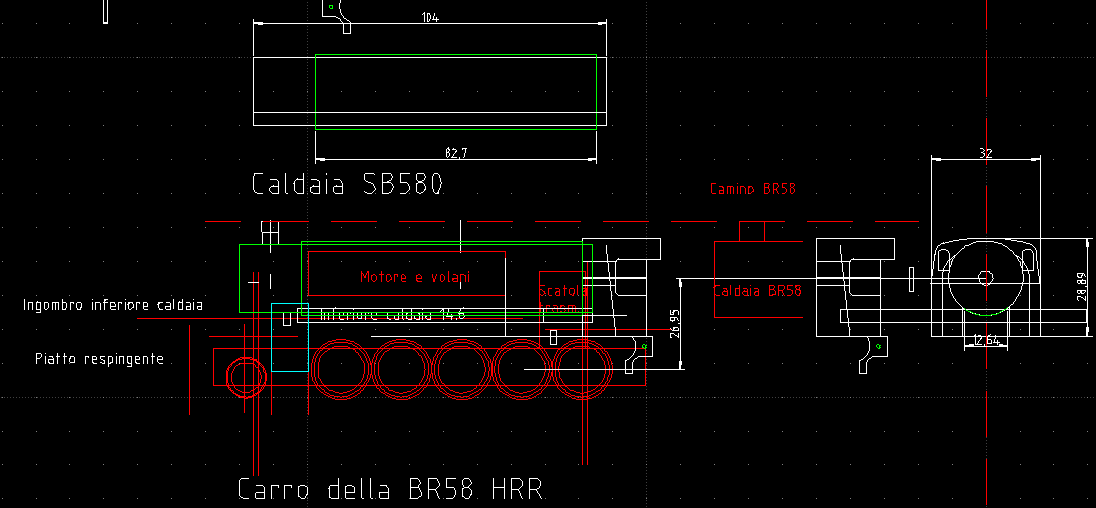Click the last large red driving wheel

pyautogui.click(x=584, y=368)
